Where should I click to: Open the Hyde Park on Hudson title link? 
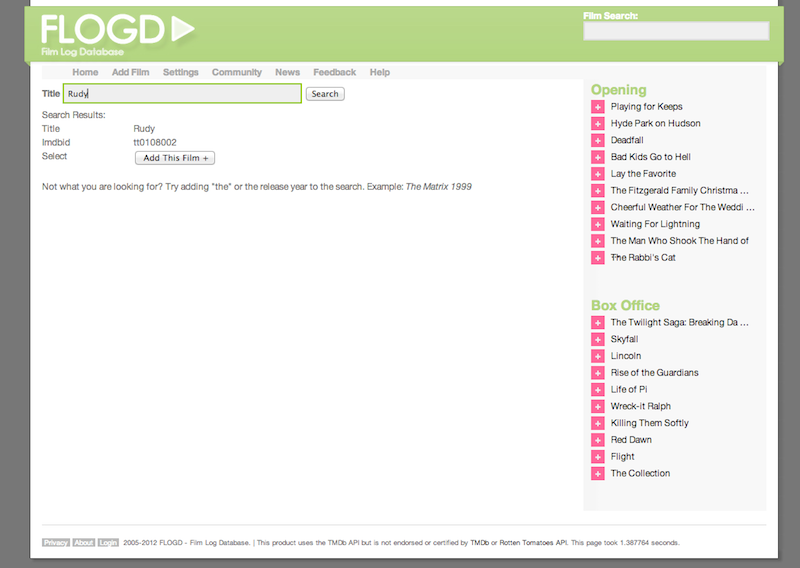click(656, 124)
